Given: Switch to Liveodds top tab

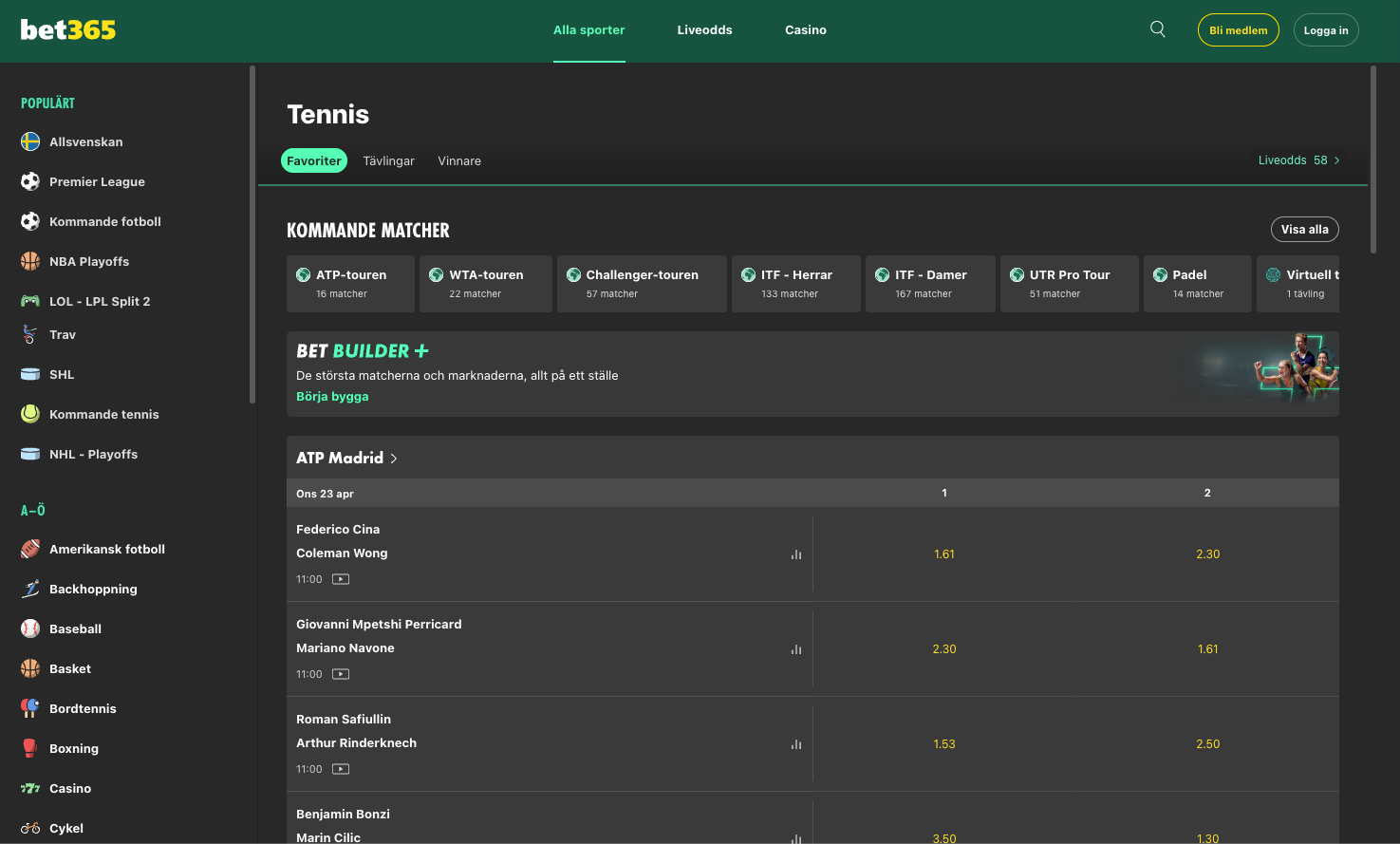Looking at the screenshot, I should pyautogui.click(x=704, y=30).
